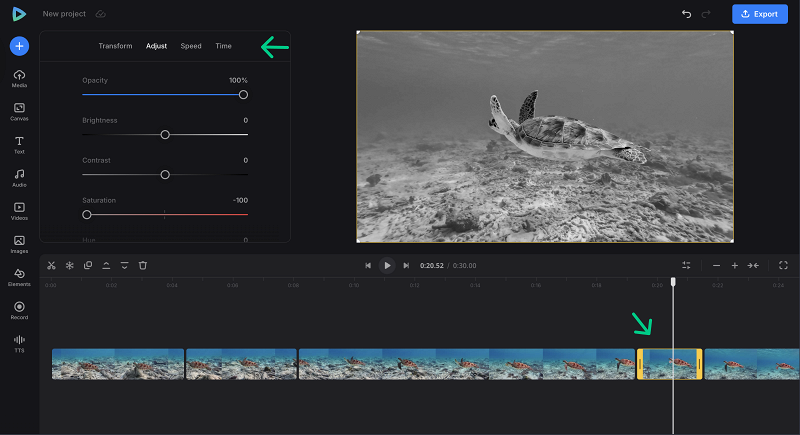Select the first clip on the timeline
The height and width of the screenshot is (435, 800).
pyautogui.click(x=118, y=364)
